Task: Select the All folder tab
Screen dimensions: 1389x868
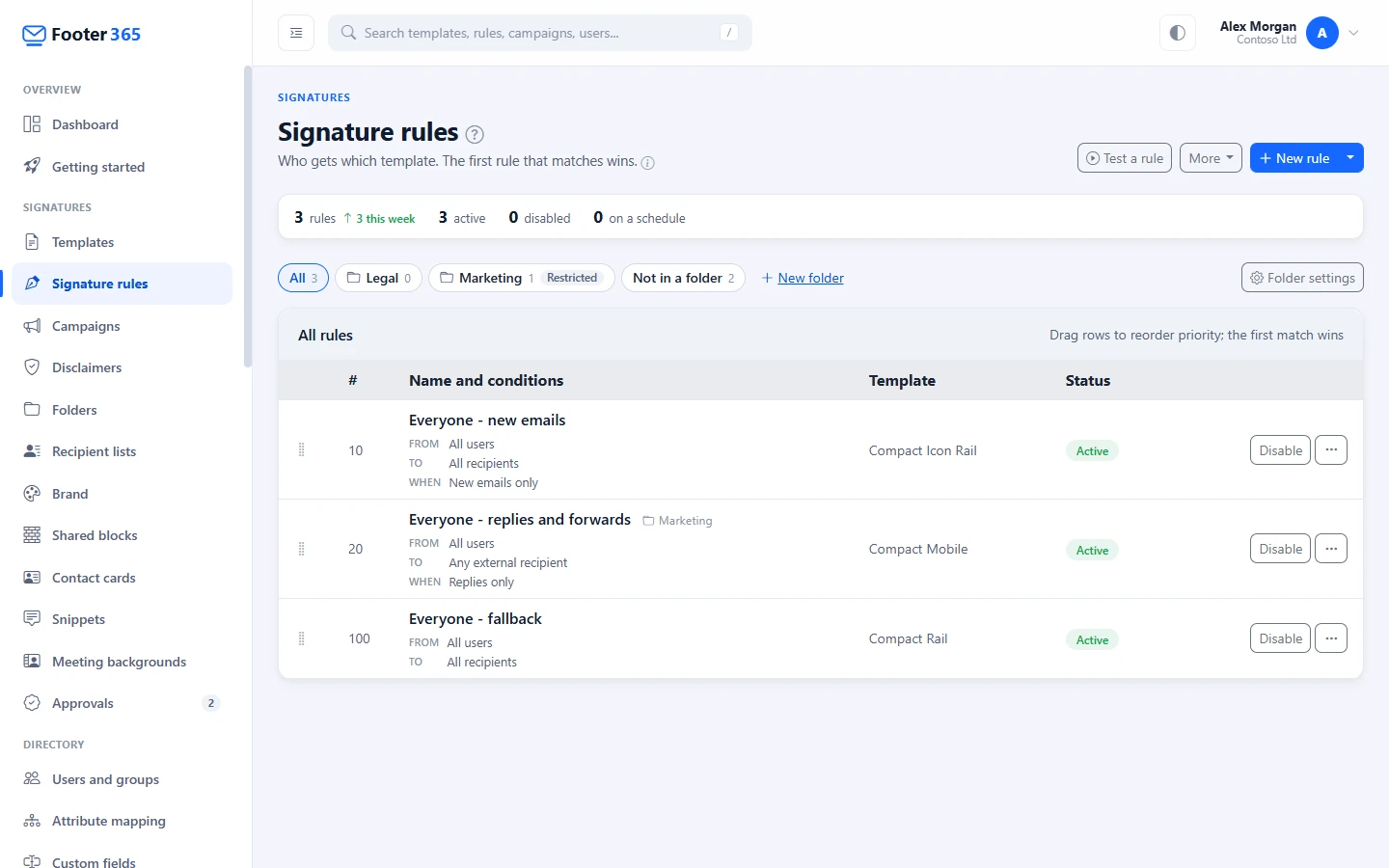Action: [304, 278]
